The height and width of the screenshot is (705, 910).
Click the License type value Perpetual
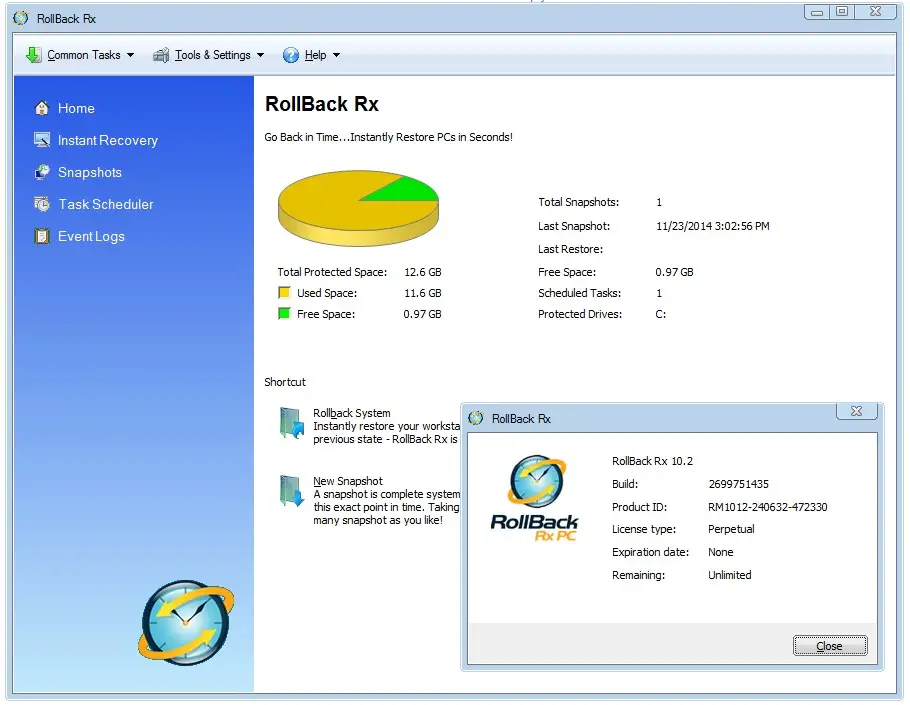coord(731,529)
